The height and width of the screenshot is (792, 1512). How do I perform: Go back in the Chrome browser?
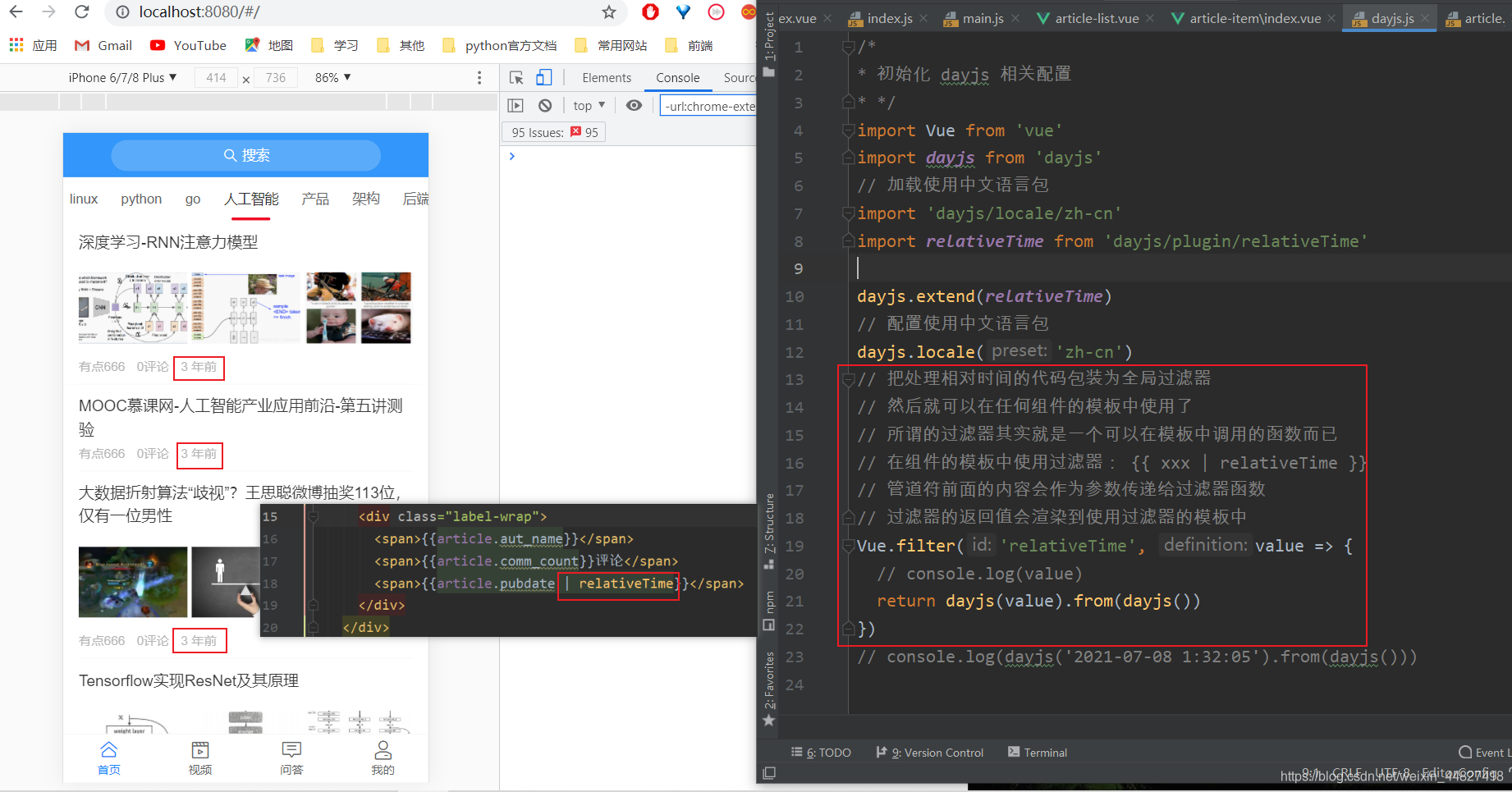16,11
